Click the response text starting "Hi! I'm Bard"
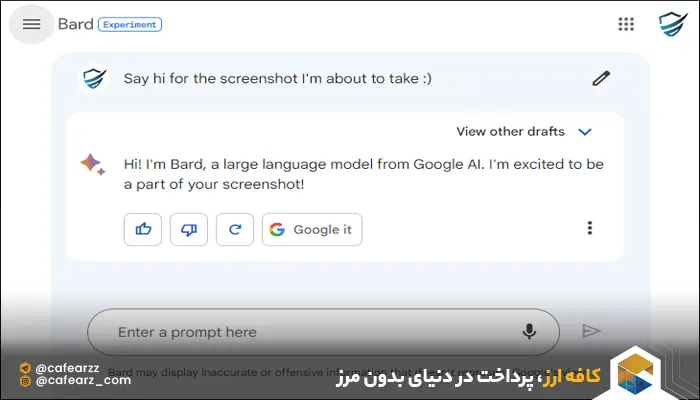This screenshot has width=700, height=400. (363, 174)
